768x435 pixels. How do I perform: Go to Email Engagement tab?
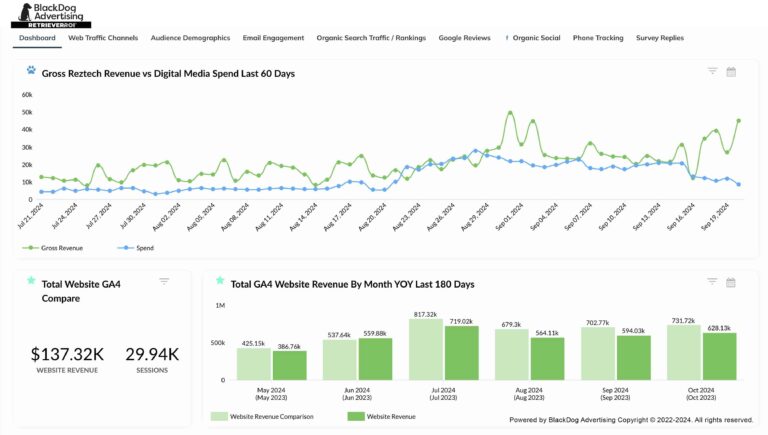click(273, 38)
